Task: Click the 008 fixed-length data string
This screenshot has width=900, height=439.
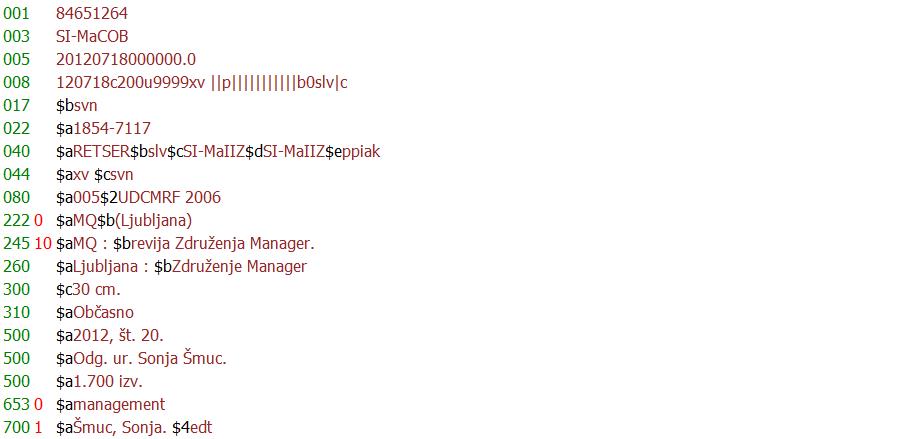Action: pyautogui.click(x=201, y=83)
